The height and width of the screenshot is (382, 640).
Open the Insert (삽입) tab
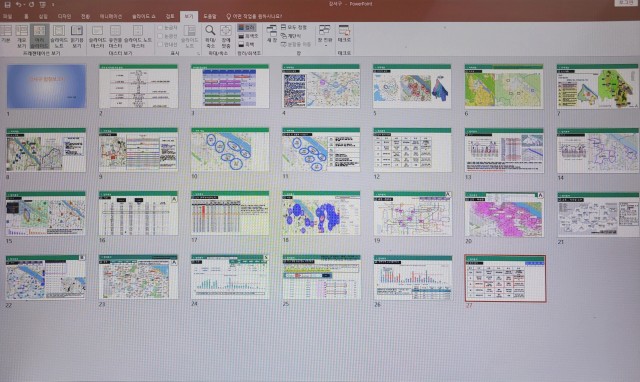[x=43, y=16]
